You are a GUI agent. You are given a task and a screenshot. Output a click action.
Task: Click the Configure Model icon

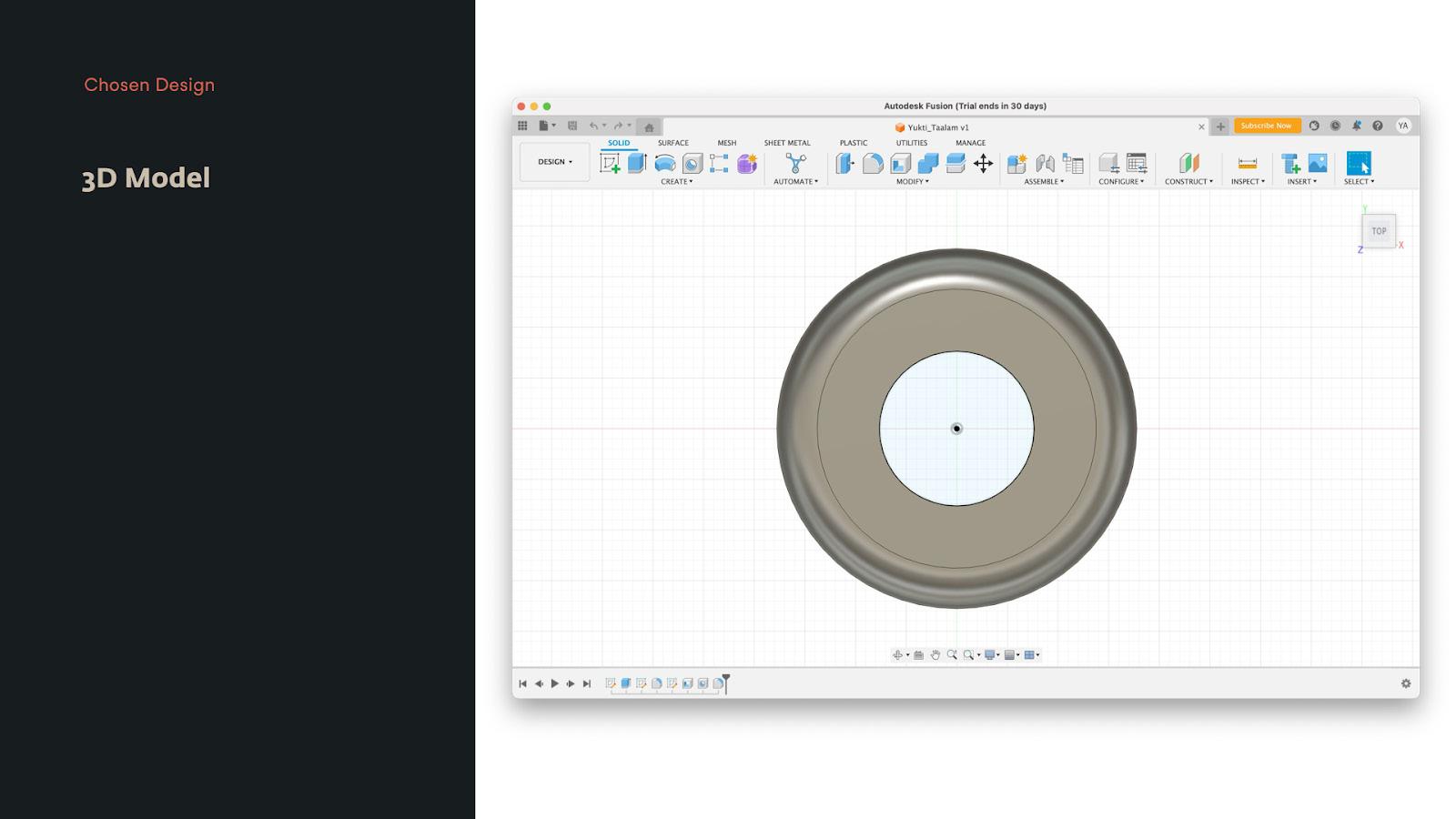click(x=1108, y=163)
